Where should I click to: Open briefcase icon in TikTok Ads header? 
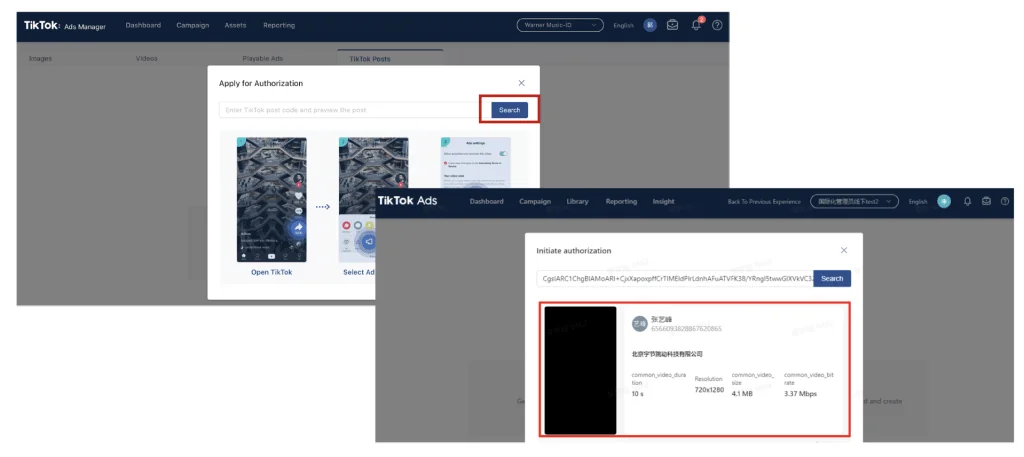986,202
